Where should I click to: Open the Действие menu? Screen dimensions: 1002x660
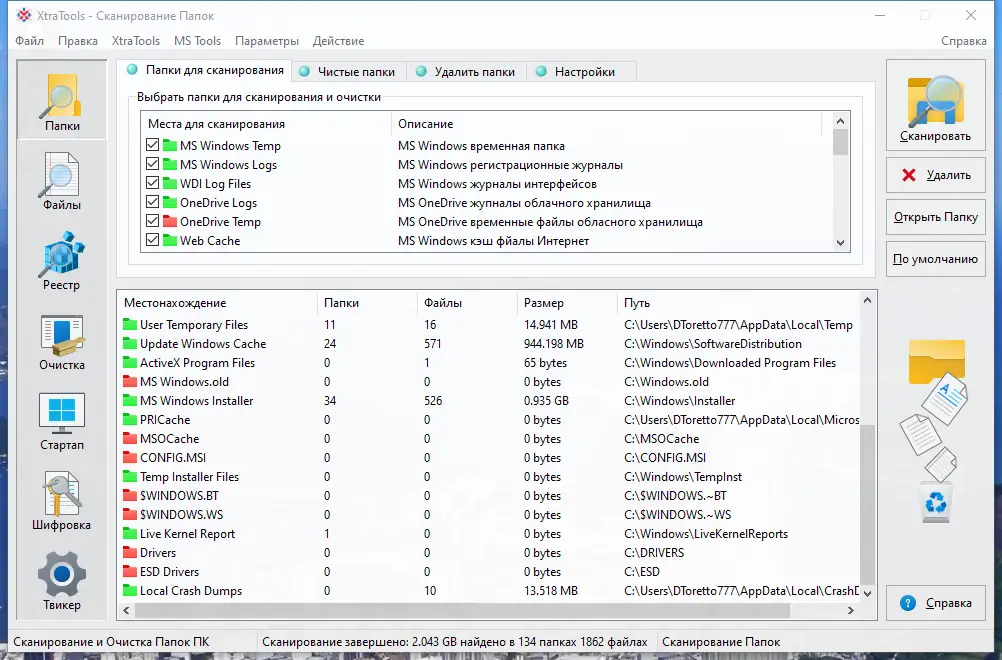(x=339, y=41)
